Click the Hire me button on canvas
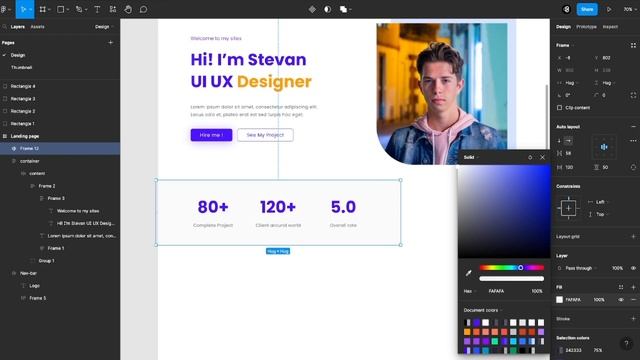The width and height of the screenshot is (640, 360). tap(211, 135)
